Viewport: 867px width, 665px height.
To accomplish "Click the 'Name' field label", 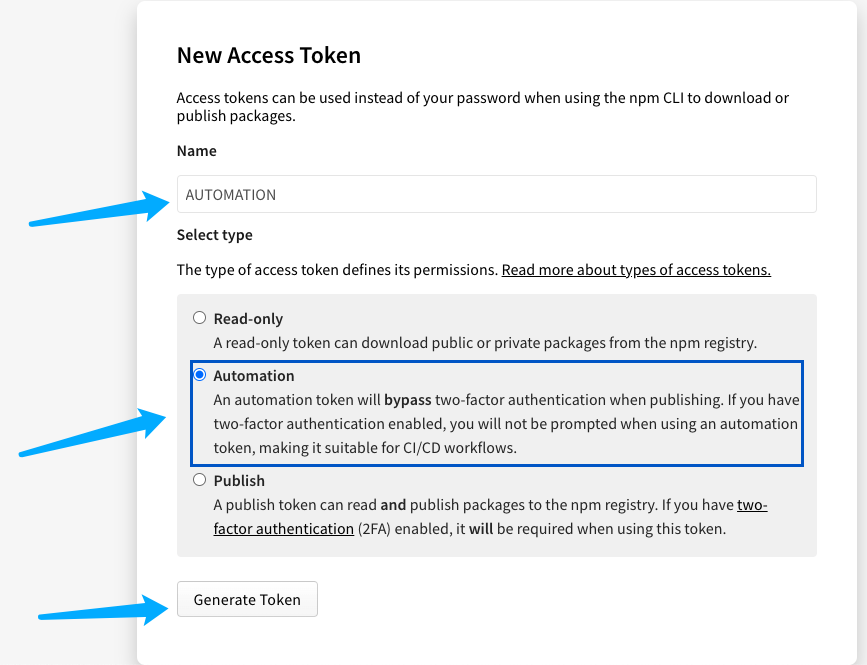I will [196, 151].
